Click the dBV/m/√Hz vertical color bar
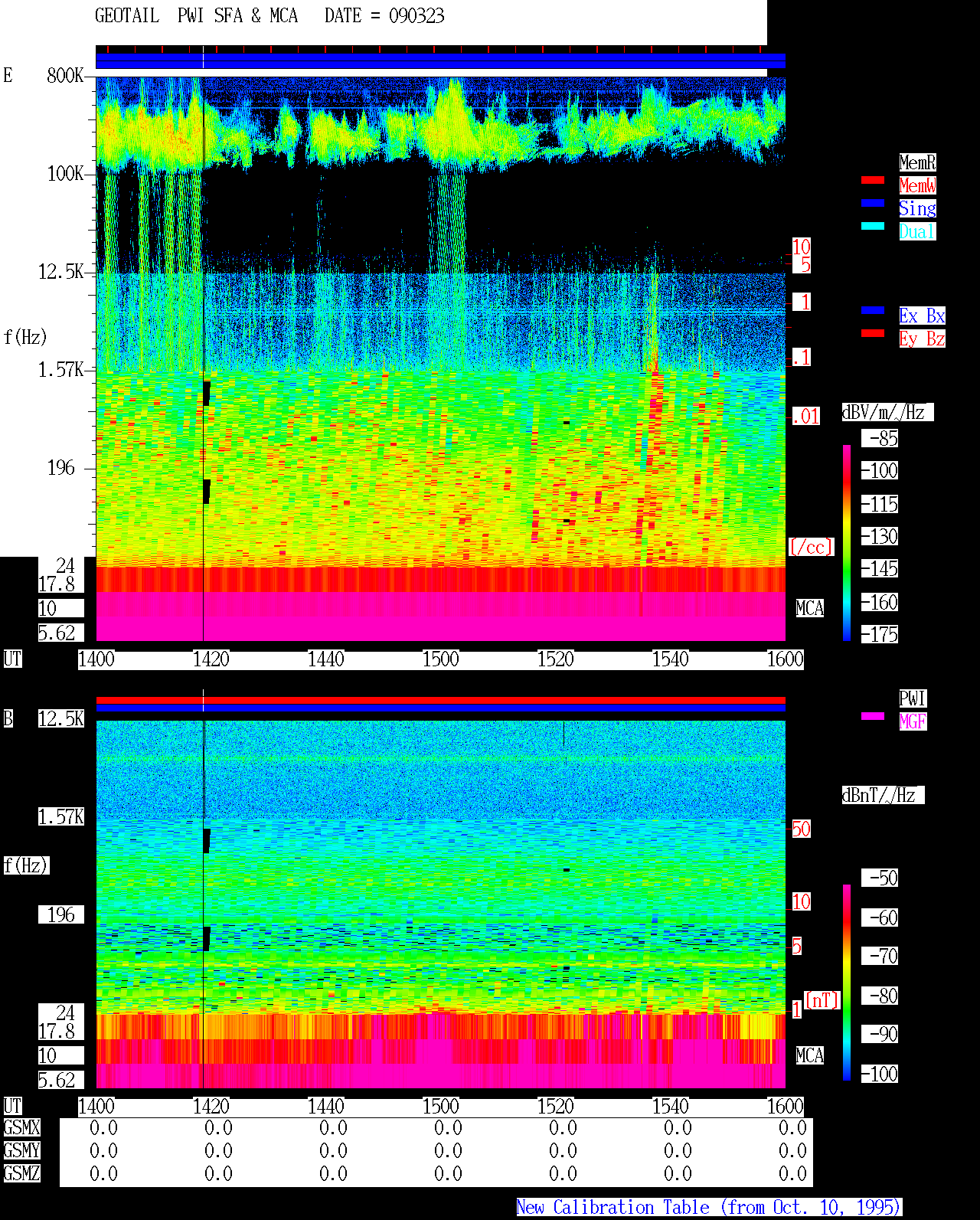 click(x=847, y=542)
